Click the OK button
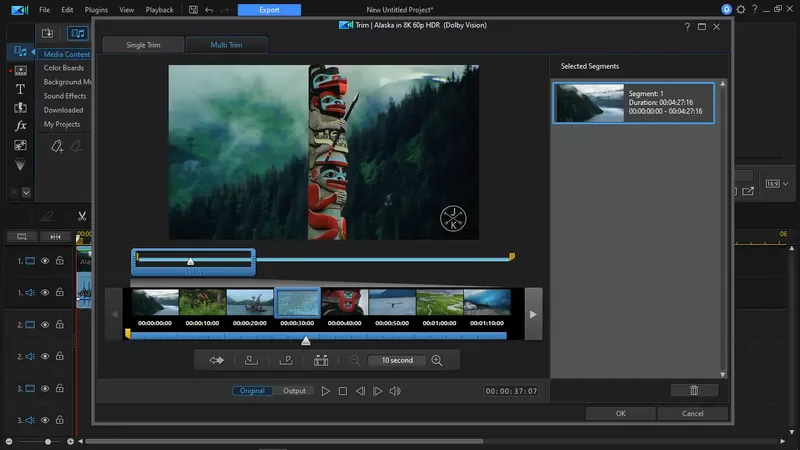 click(x=620, y=413)
